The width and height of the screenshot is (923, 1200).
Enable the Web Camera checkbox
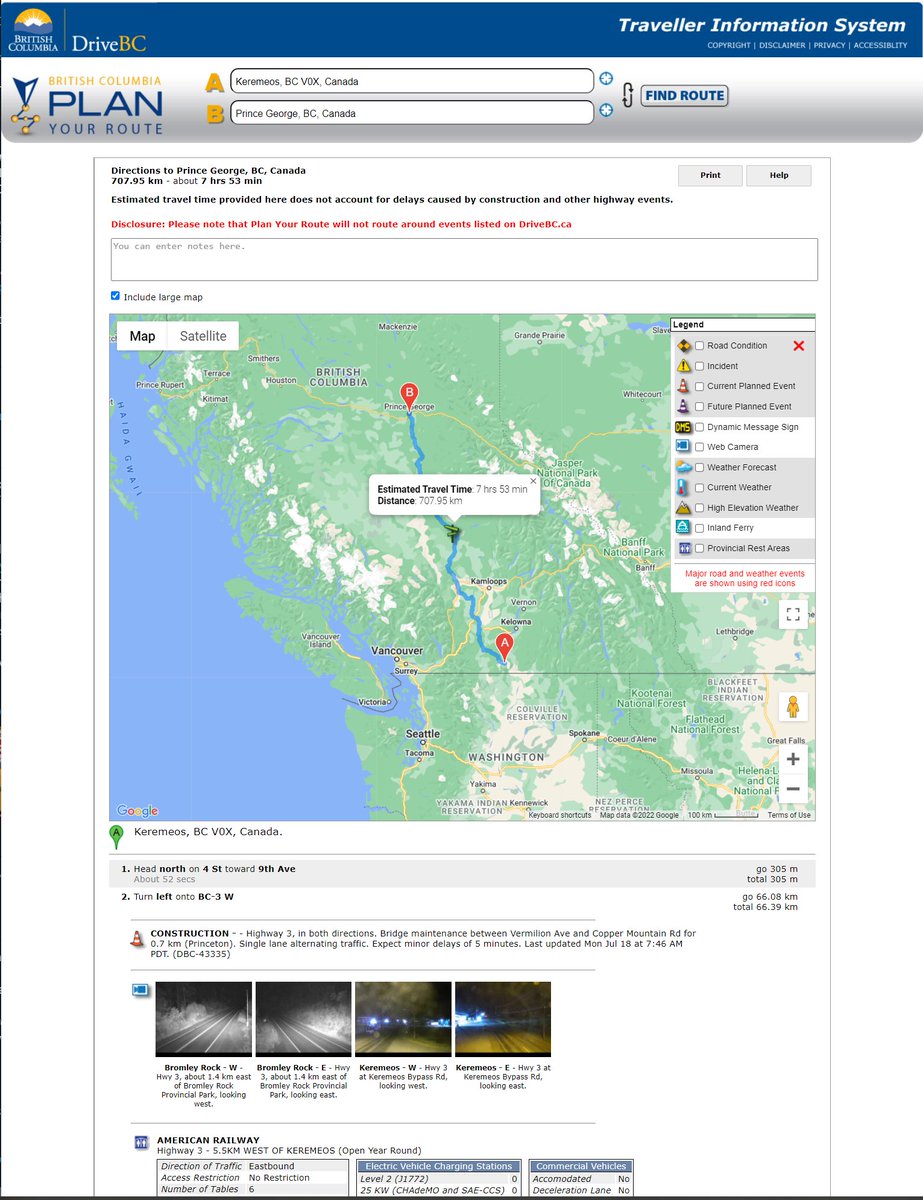point(700,447)
